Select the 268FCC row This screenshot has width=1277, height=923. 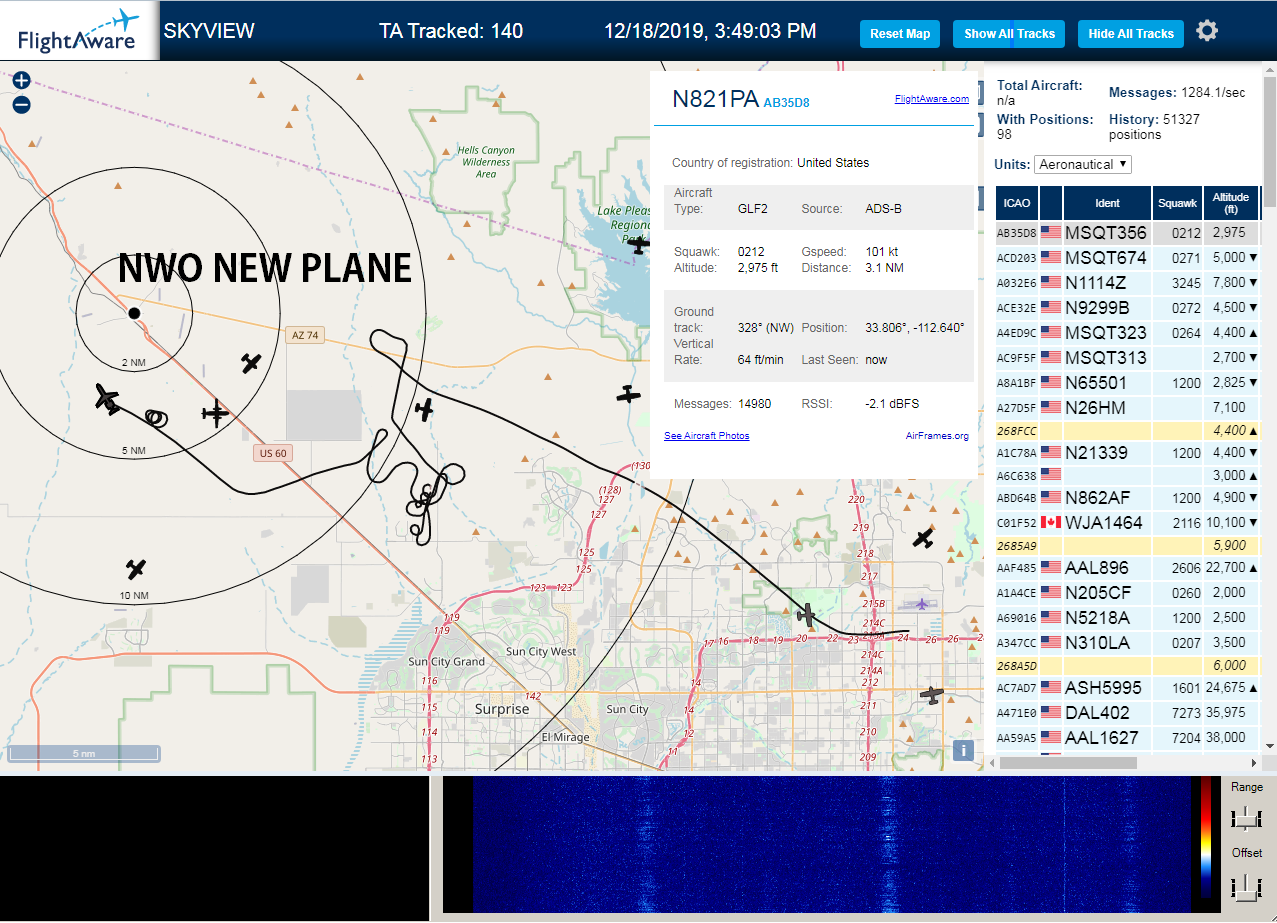tap(1127, 430)
